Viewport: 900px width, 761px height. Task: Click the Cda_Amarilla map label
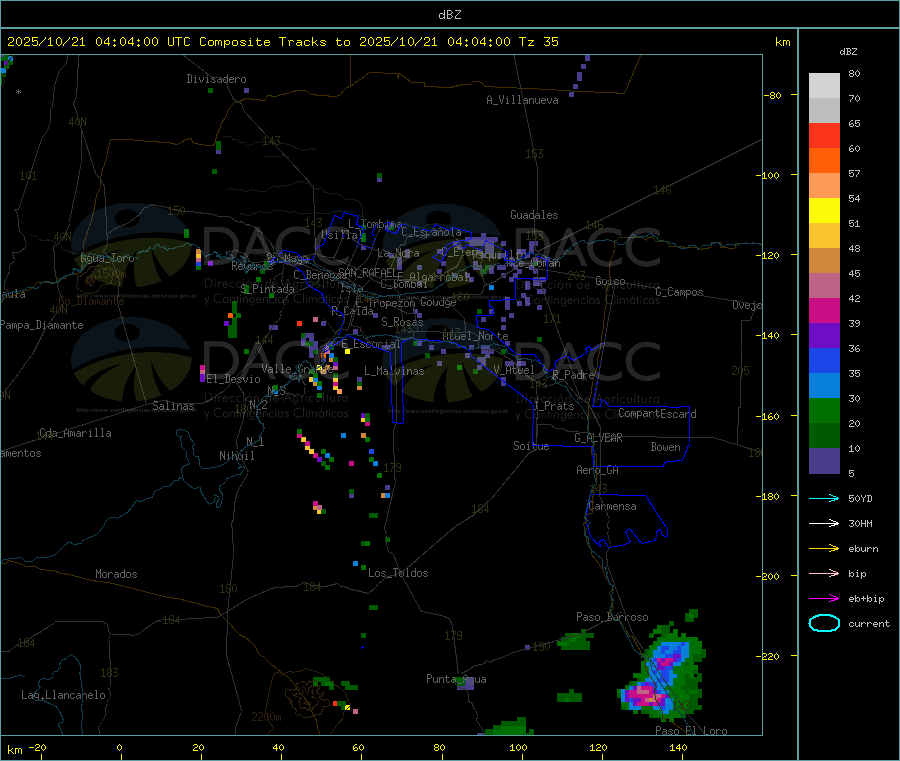pos(75,433)
